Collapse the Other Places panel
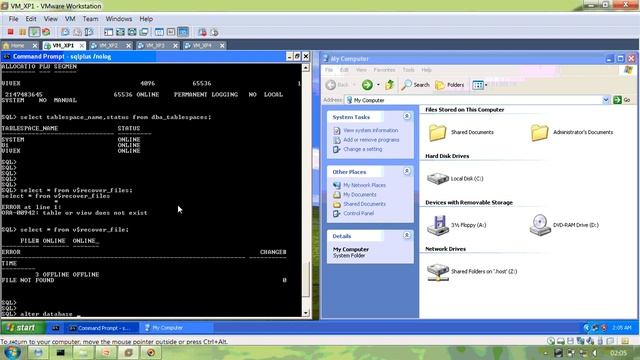Image resolution: width=640 pixels, height=360 pixels. (407, 171)
